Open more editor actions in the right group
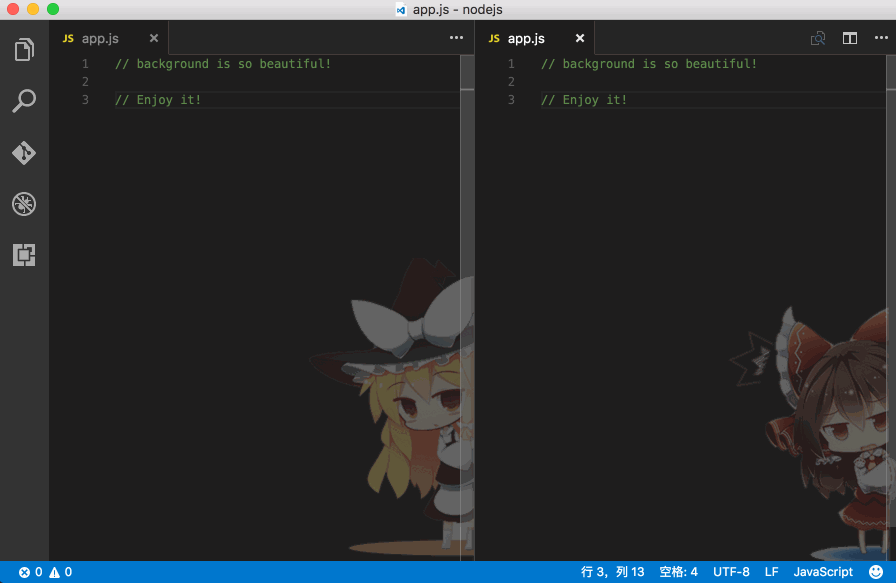Image resolution: width=896 pixels, height=583 pixels. 881,37
